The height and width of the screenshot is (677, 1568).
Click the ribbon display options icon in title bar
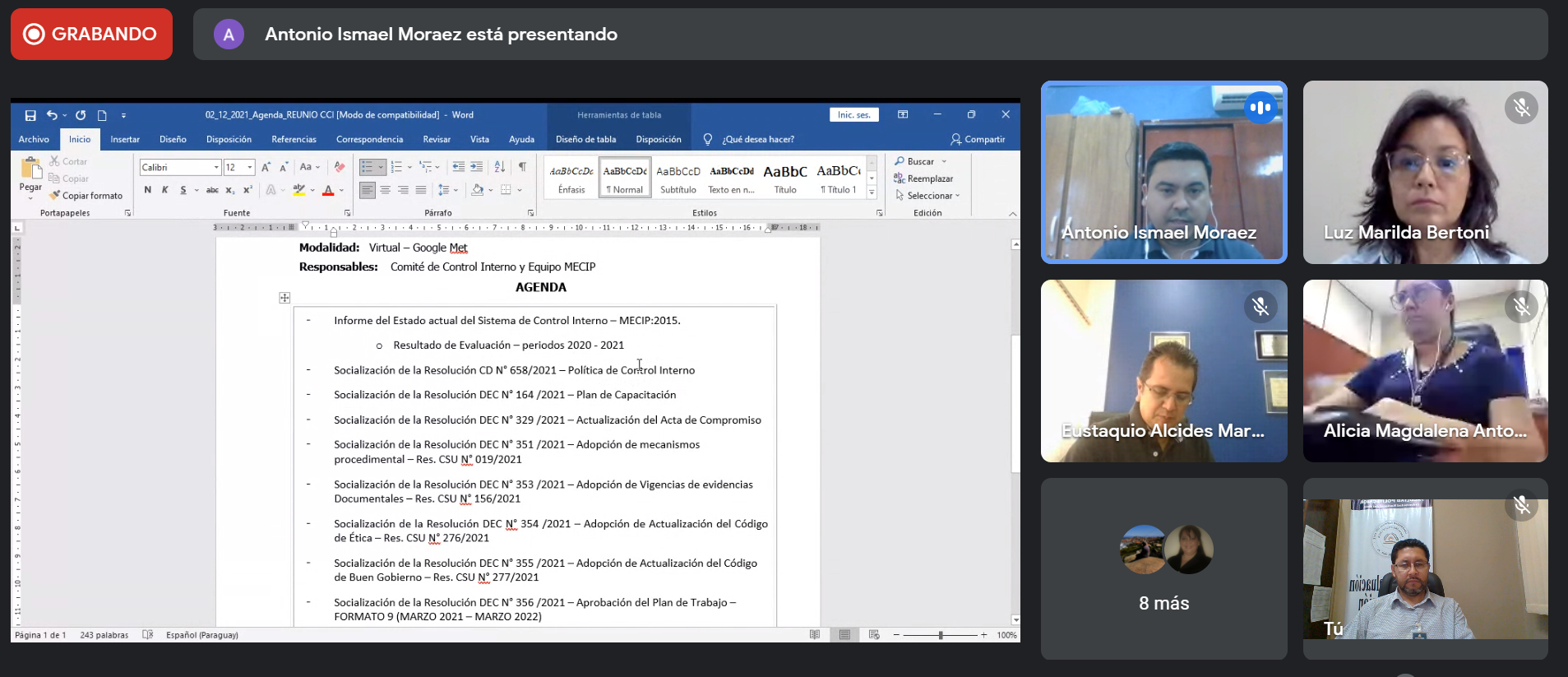(903, 114)
